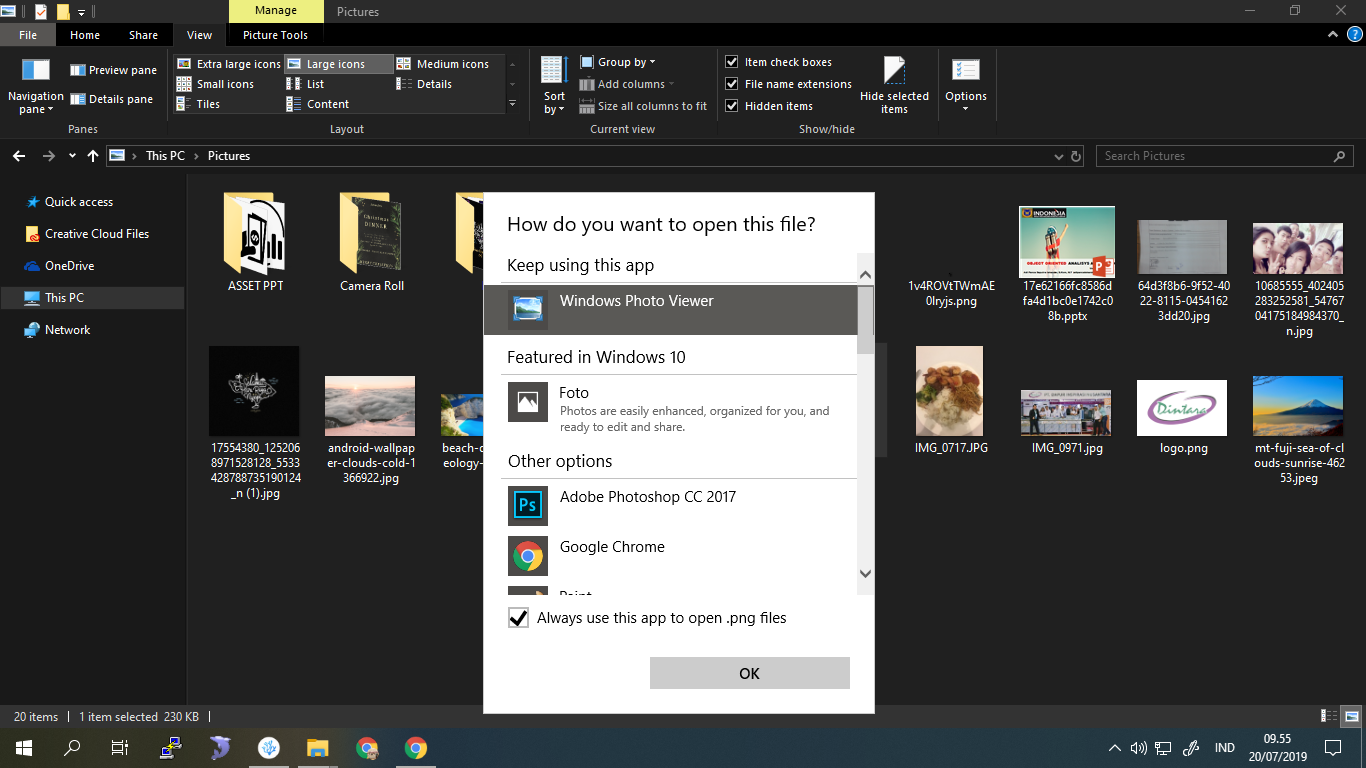1366x768 pixels.
Task: Switch to Content layout
Action: pyautogui.click(x=317, y=104)
